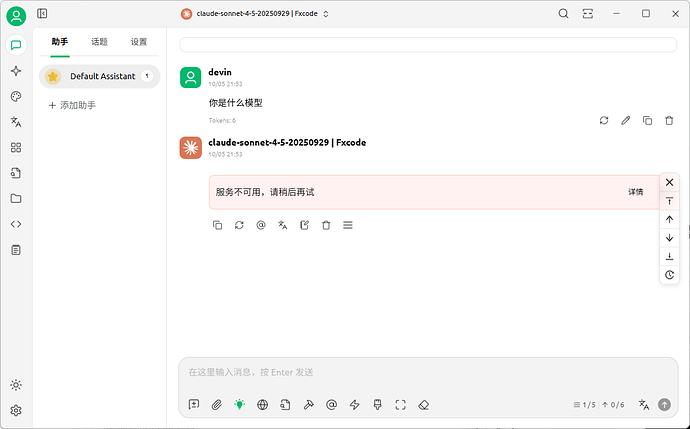Enable web search globe icon

262,405
